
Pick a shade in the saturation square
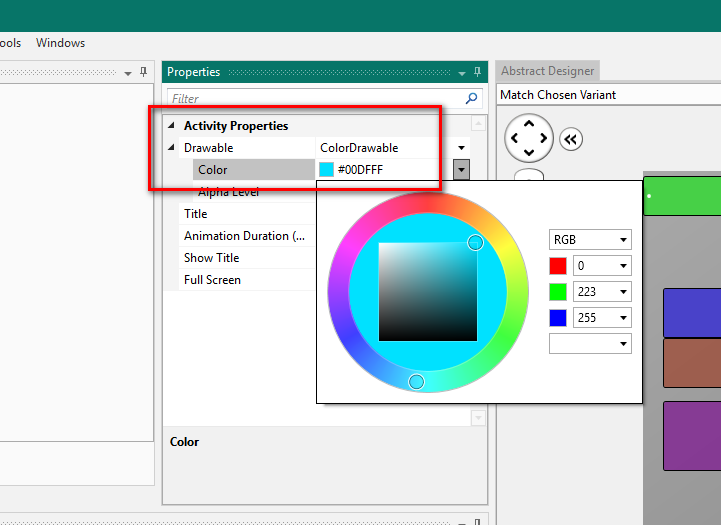coord(428,292)
